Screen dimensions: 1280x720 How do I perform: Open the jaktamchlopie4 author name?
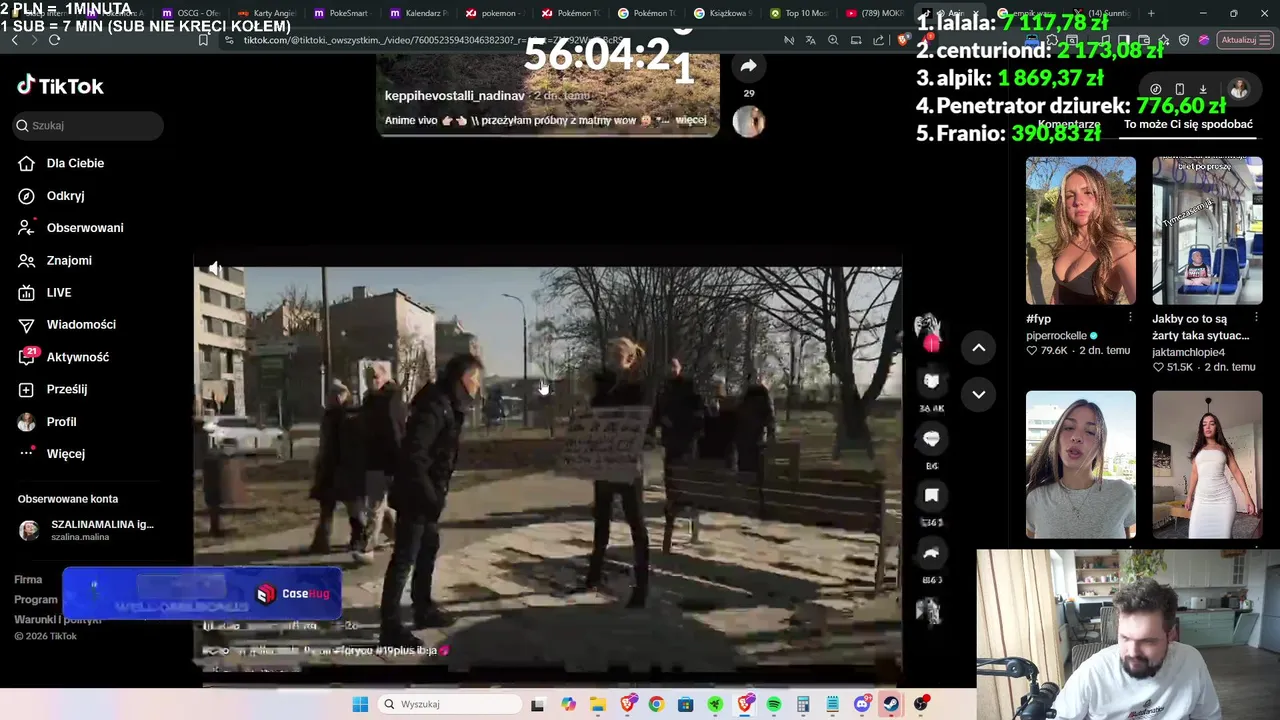pos(1188,352)
